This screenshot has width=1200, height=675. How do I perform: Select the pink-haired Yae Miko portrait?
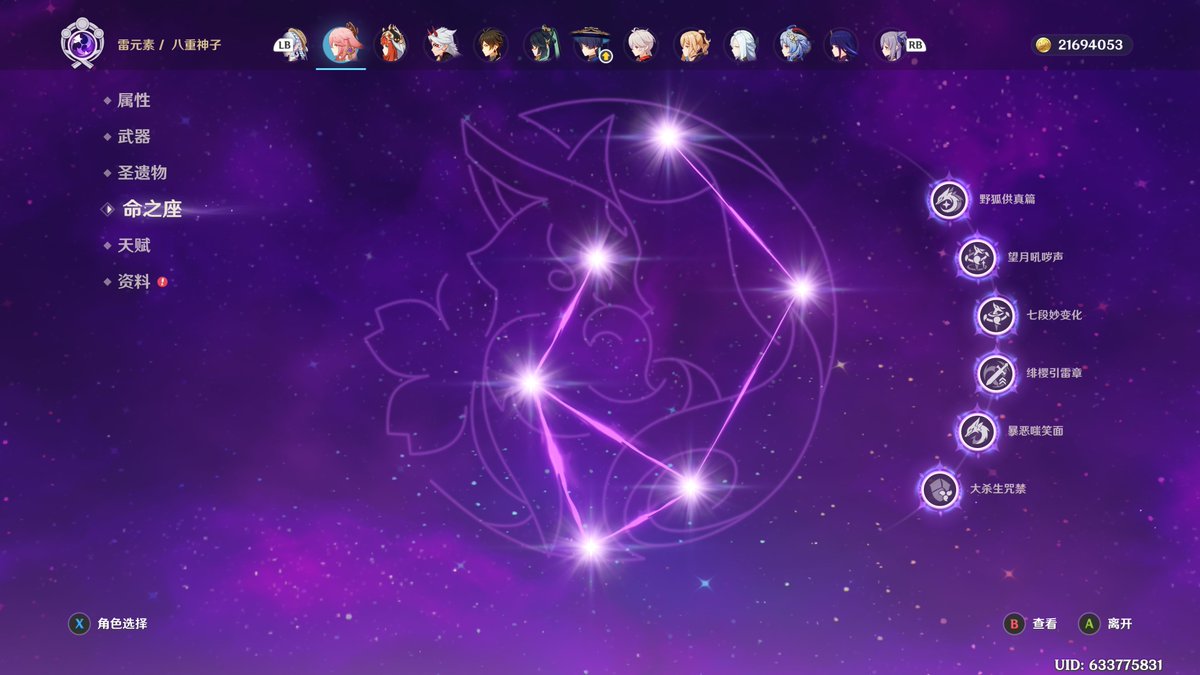point(341,44)
